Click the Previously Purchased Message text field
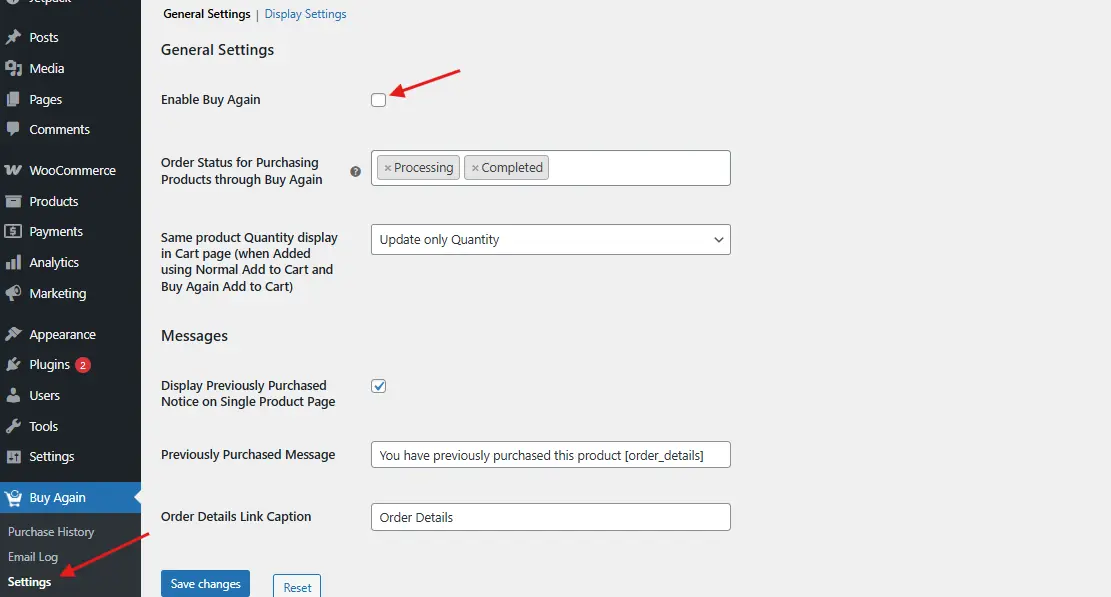1111x597 pixels. [x=550, y=455]
